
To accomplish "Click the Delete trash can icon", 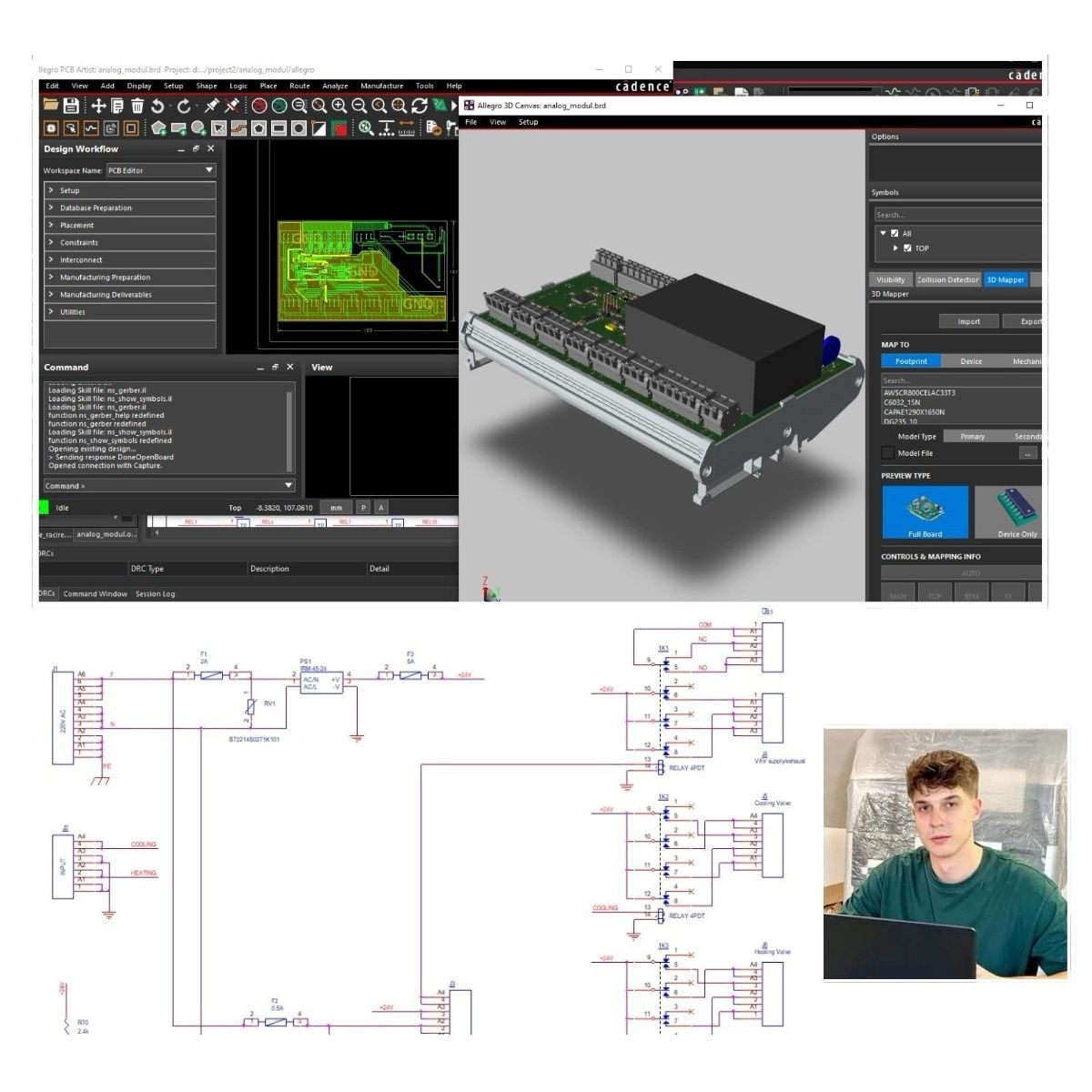I will click(136, 106).
